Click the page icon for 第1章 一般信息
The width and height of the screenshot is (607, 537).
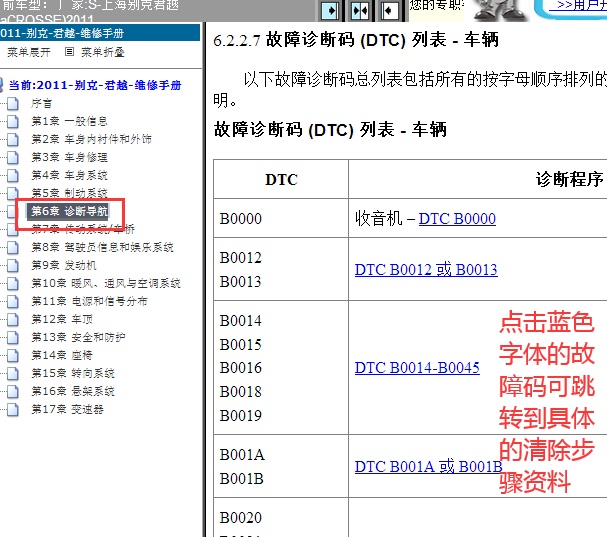pyautogui.click(x=13, y=122)
